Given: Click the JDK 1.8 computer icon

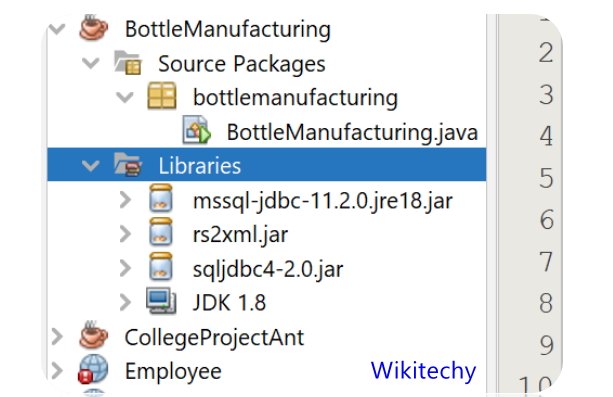Looking at the screenshot, I should 161,300.
